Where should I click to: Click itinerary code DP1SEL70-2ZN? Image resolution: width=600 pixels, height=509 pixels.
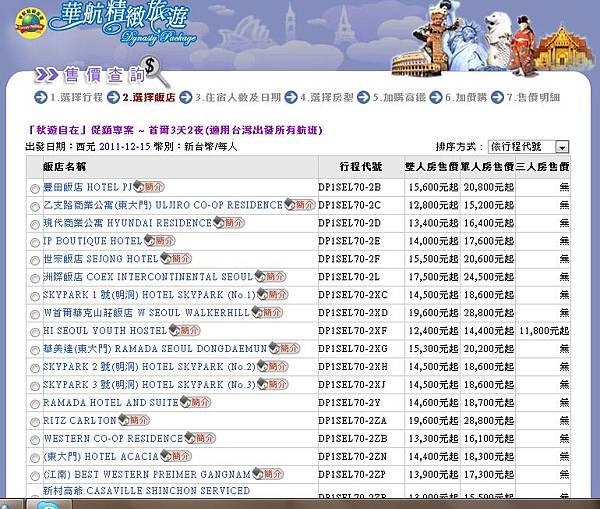tap(352, 456)
